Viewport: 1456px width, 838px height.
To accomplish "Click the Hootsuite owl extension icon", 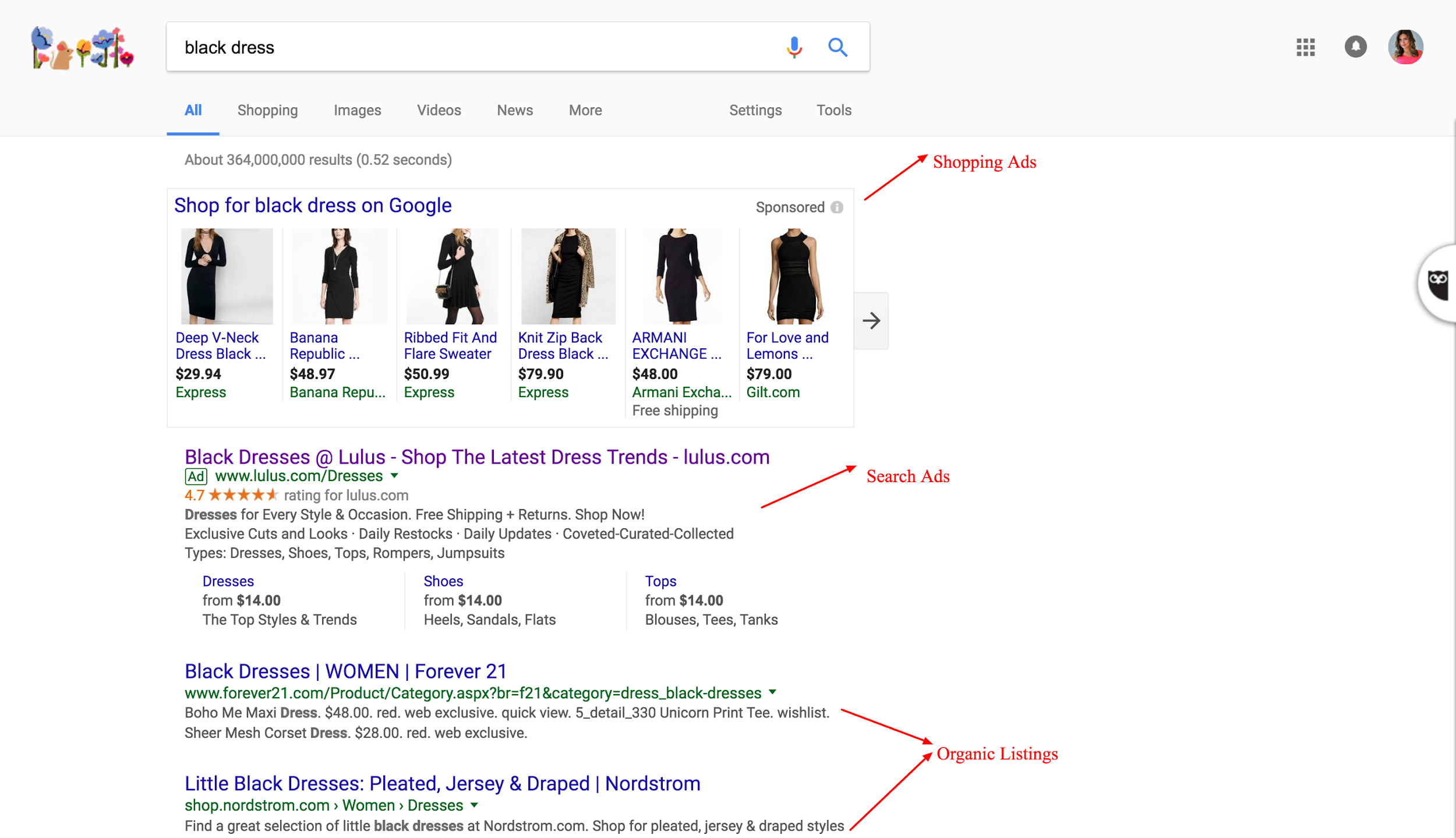I will pyautogui.click(x=1439, y=284).
